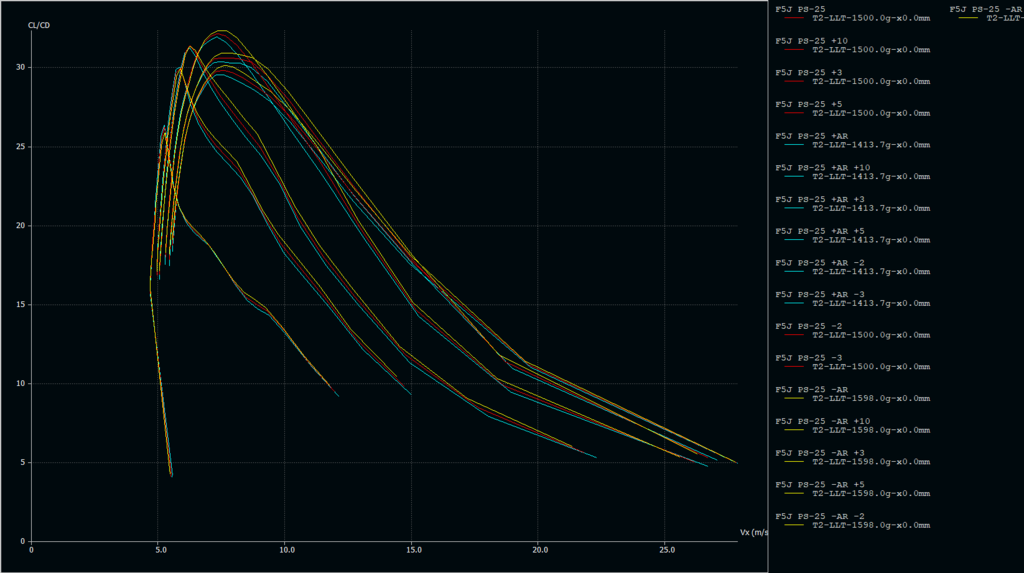Click the 'F5J PS-25 +10' legend title

(x=811, y=40)
